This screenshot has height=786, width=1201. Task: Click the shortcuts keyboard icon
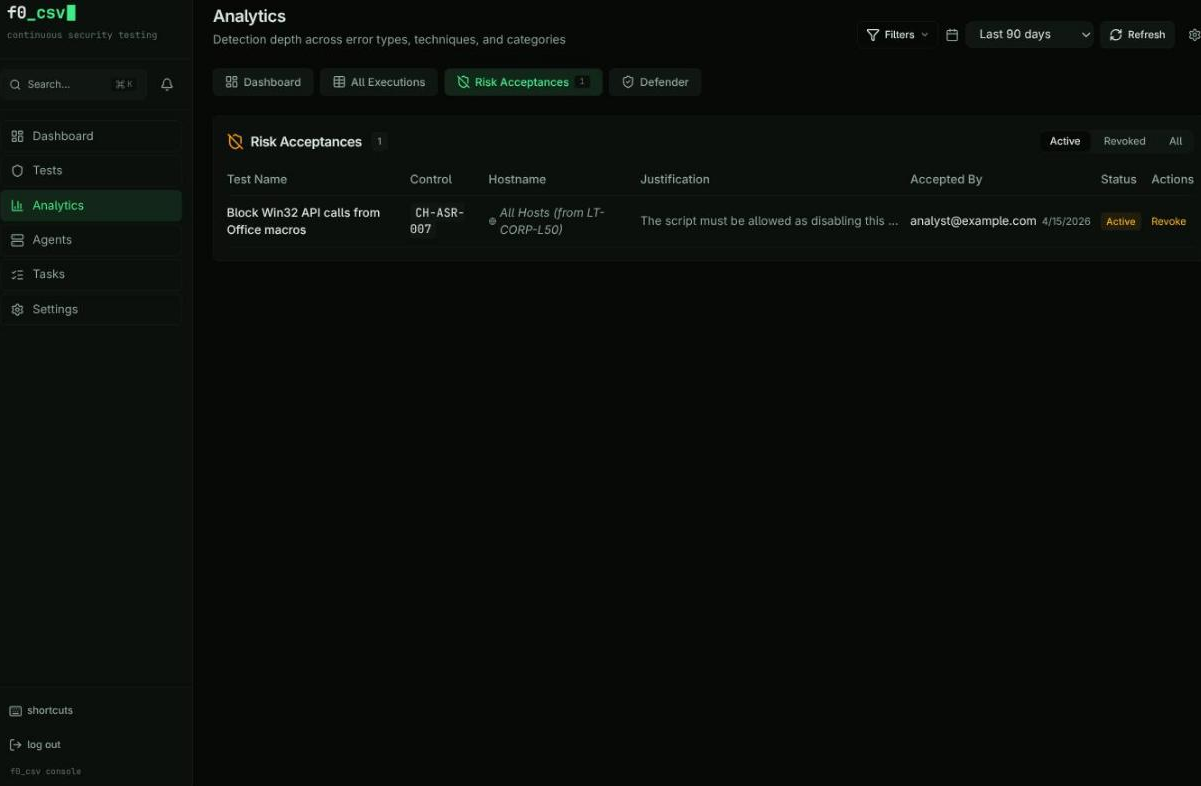point(15,711)
